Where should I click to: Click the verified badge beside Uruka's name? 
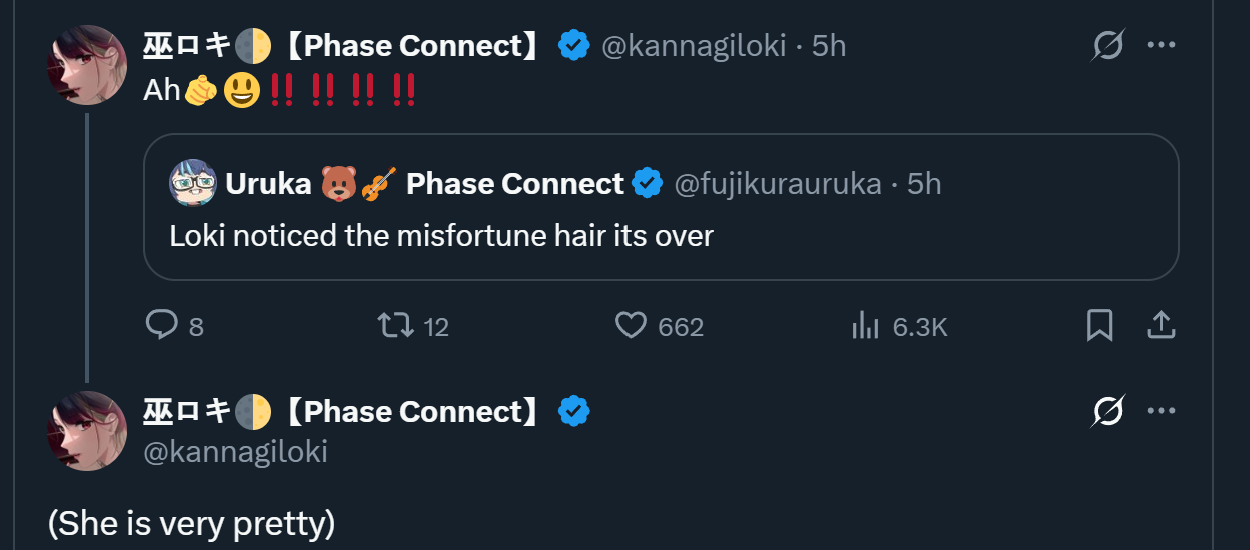pos(649,184)
